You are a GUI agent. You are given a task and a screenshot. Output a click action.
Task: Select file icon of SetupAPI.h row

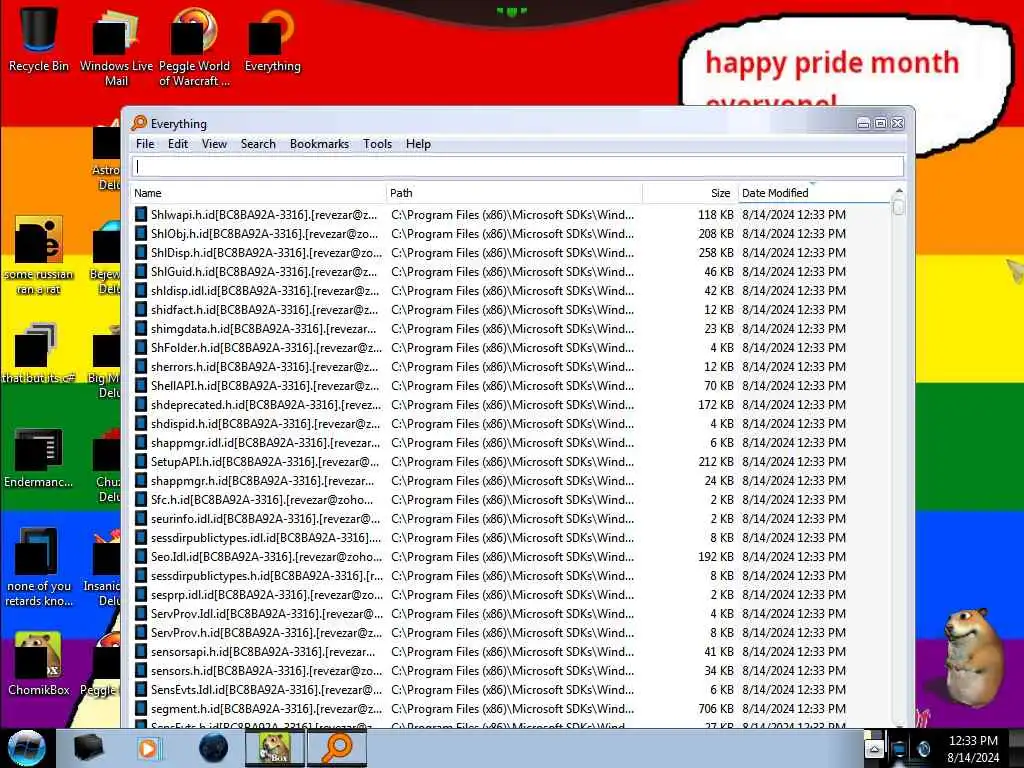[x=140, y=461]
